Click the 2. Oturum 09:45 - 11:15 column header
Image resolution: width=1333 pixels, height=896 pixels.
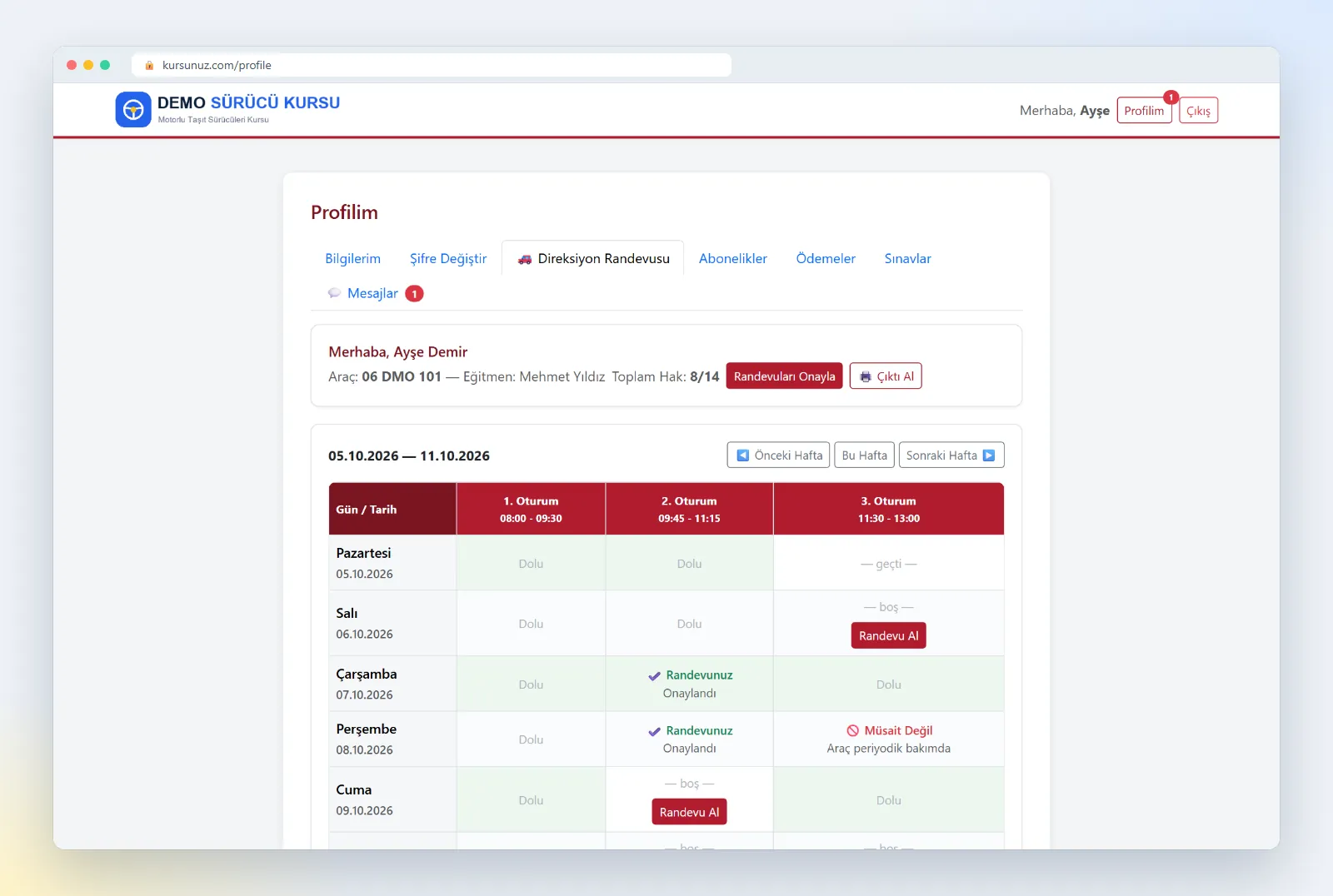click(x=689, y=510)
